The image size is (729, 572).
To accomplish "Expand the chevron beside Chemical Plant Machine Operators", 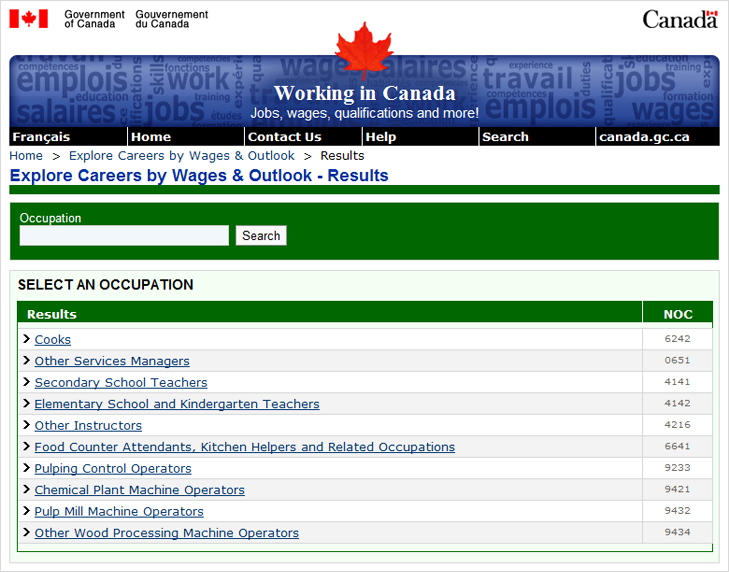I will click(27, 489).
